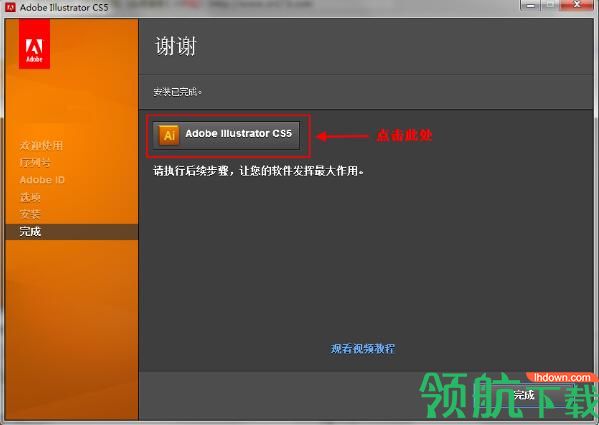Select Adobe ID step in sidebar

[x=42, y=180]
